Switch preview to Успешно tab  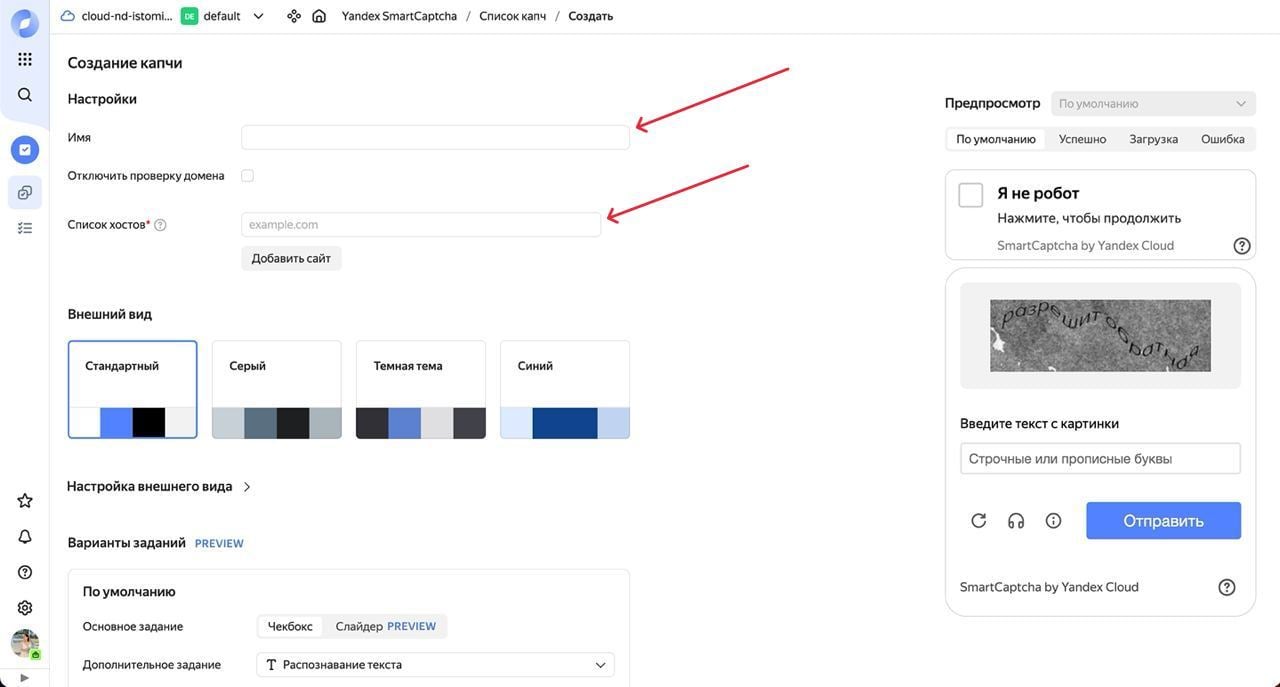tap(1082, 139)
